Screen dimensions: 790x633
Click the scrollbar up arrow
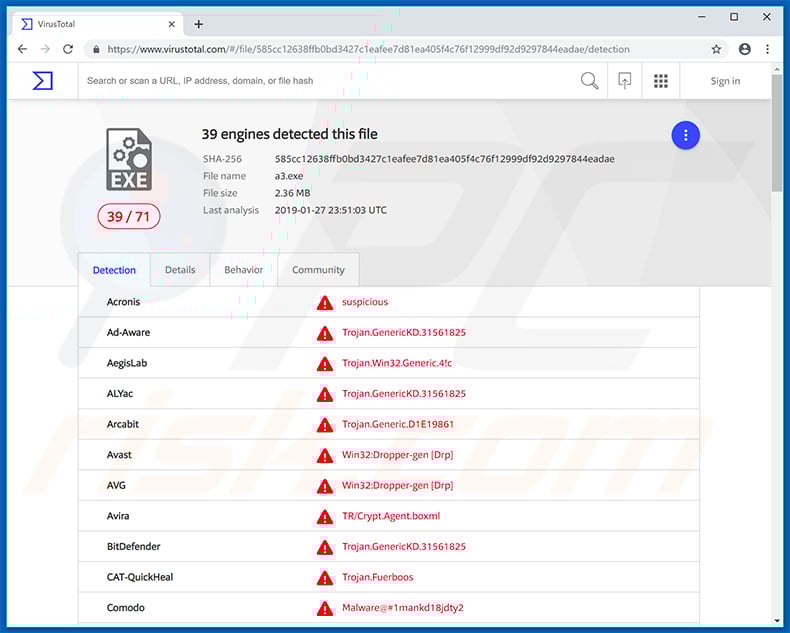tap(777, 68)
